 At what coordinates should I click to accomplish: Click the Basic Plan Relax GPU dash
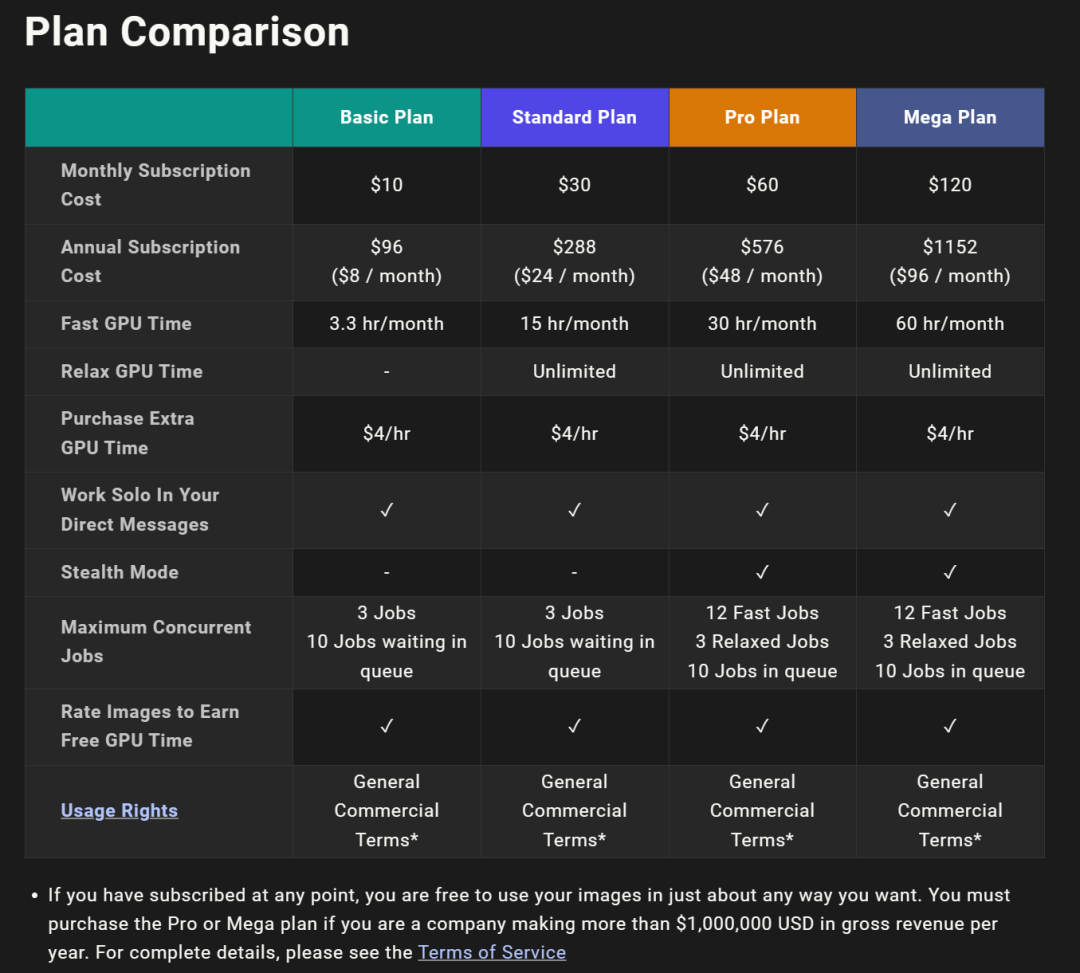point(386,372)
